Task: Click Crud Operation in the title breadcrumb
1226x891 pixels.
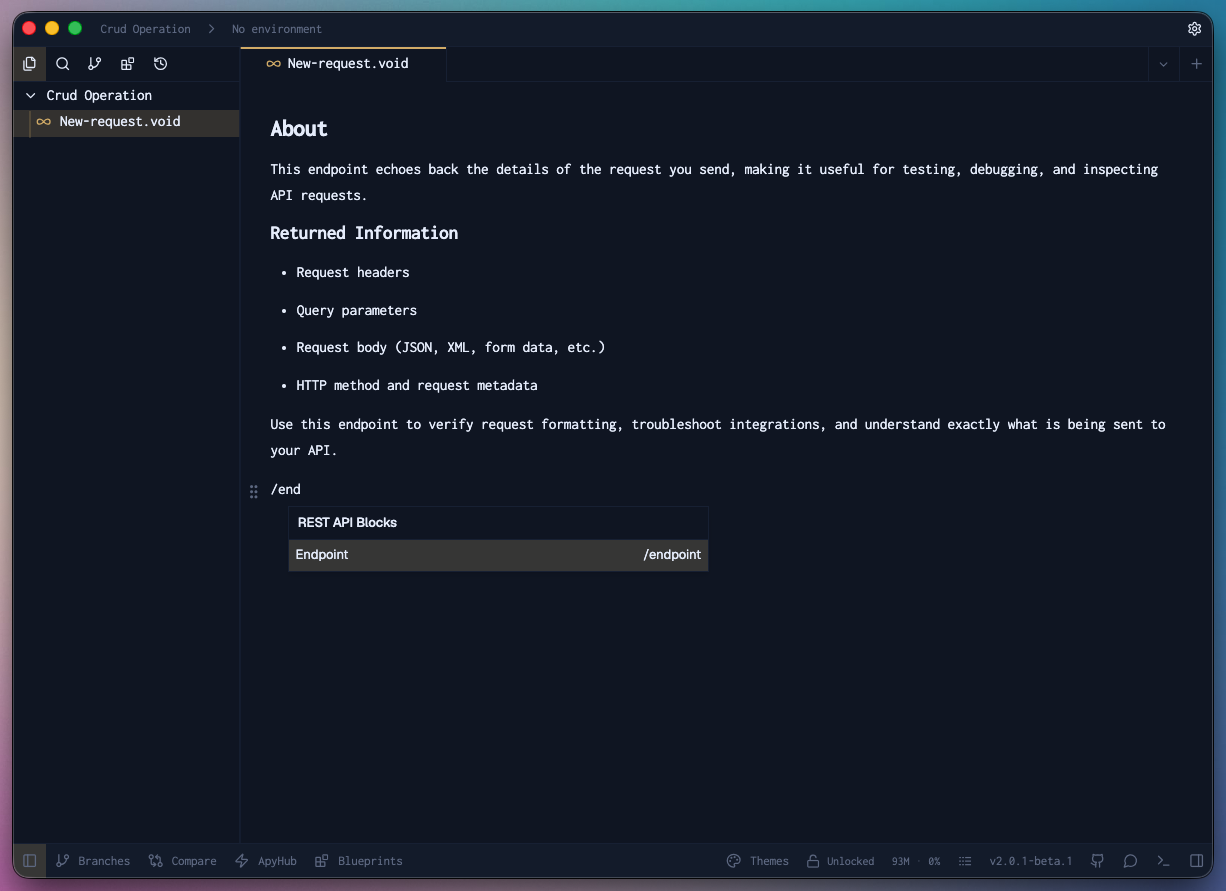Action: (145, 29)
